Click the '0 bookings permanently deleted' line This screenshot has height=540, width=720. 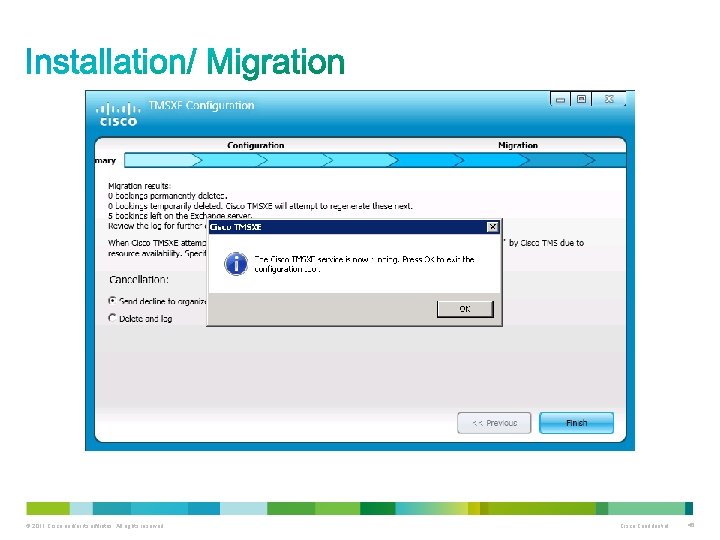(168, 196)
